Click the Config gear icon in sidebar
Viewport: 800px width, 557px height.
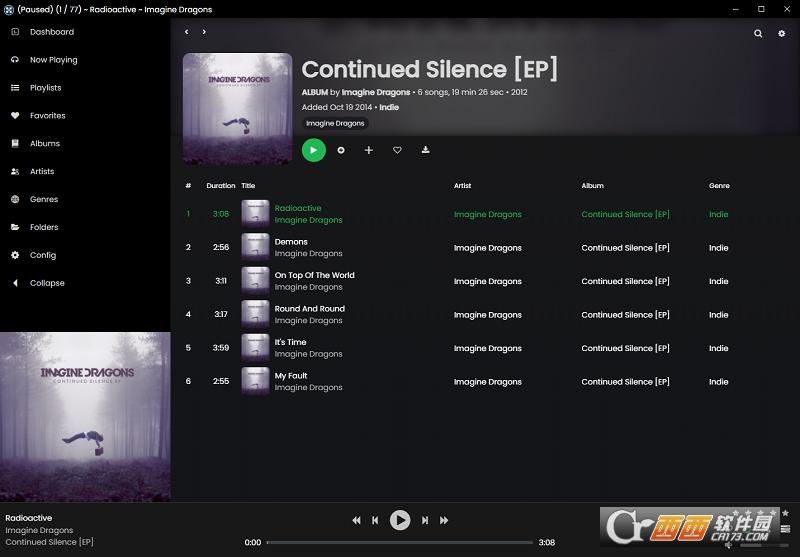15,255
